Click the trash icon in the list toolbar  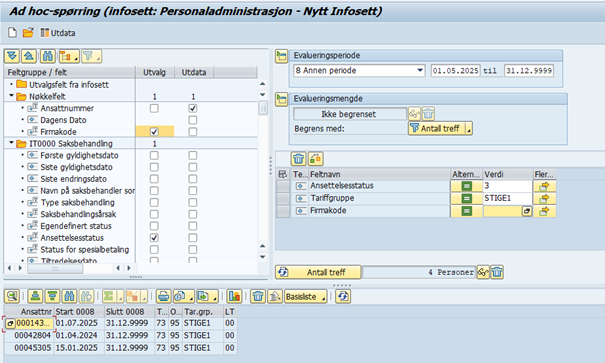click(258, 296)
